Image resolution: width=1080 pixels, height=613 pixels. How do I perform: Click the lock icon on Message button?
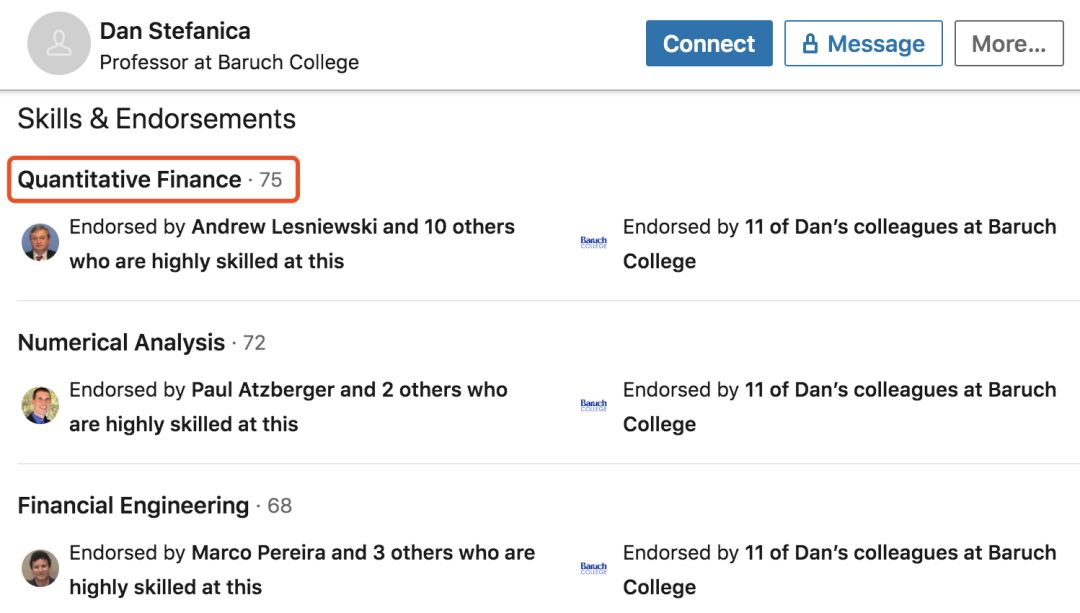pyautogui.click(x=810, y=44)
